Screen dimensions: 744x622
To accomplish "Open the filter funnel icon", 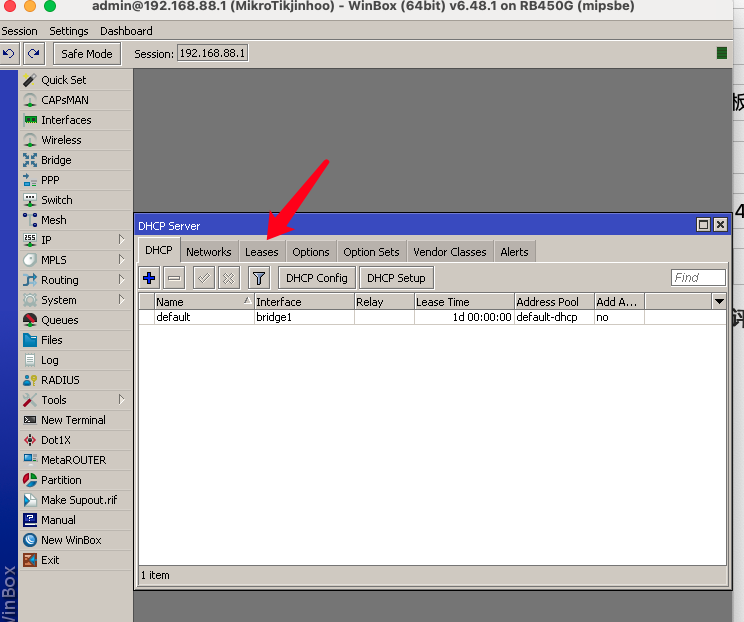I will [259, 278].
